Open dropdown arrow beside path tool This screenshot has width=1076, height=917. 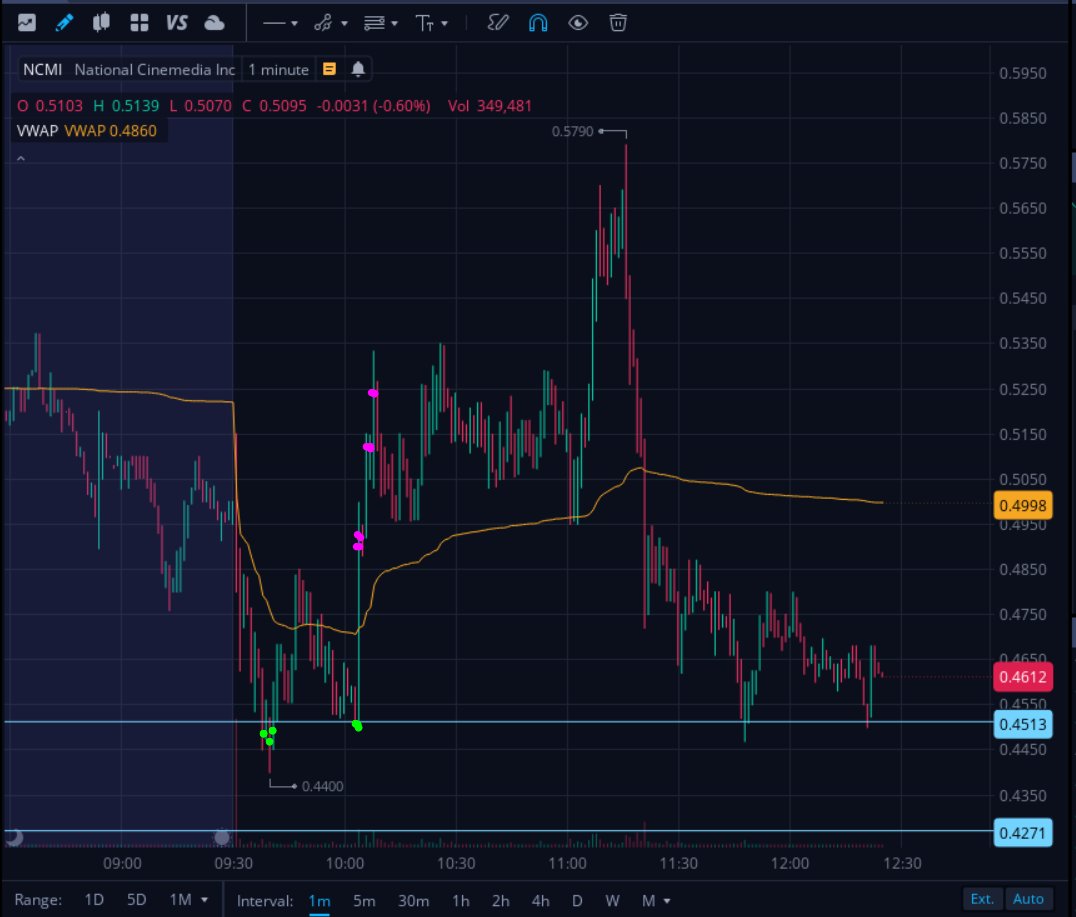tap(344, 23)
